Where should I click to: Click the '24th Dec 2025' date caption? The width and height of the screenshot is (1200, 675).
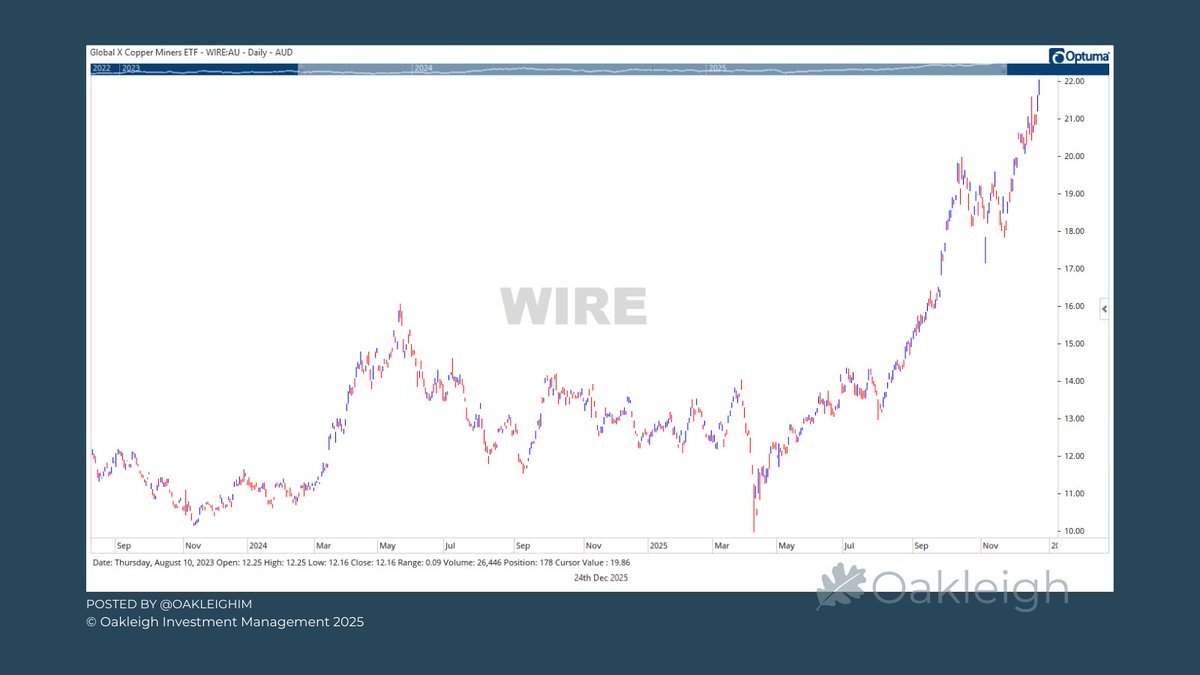point(601,578)
